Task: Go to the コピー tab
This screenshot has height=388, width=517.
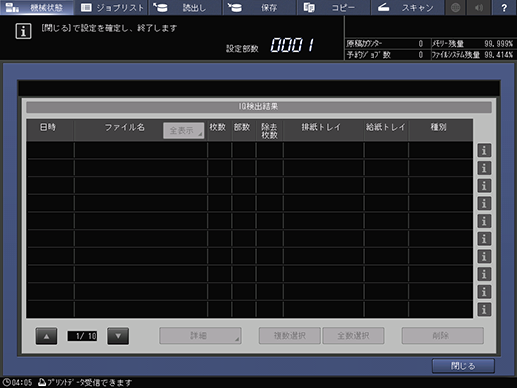Action: (x=333, y=7)
